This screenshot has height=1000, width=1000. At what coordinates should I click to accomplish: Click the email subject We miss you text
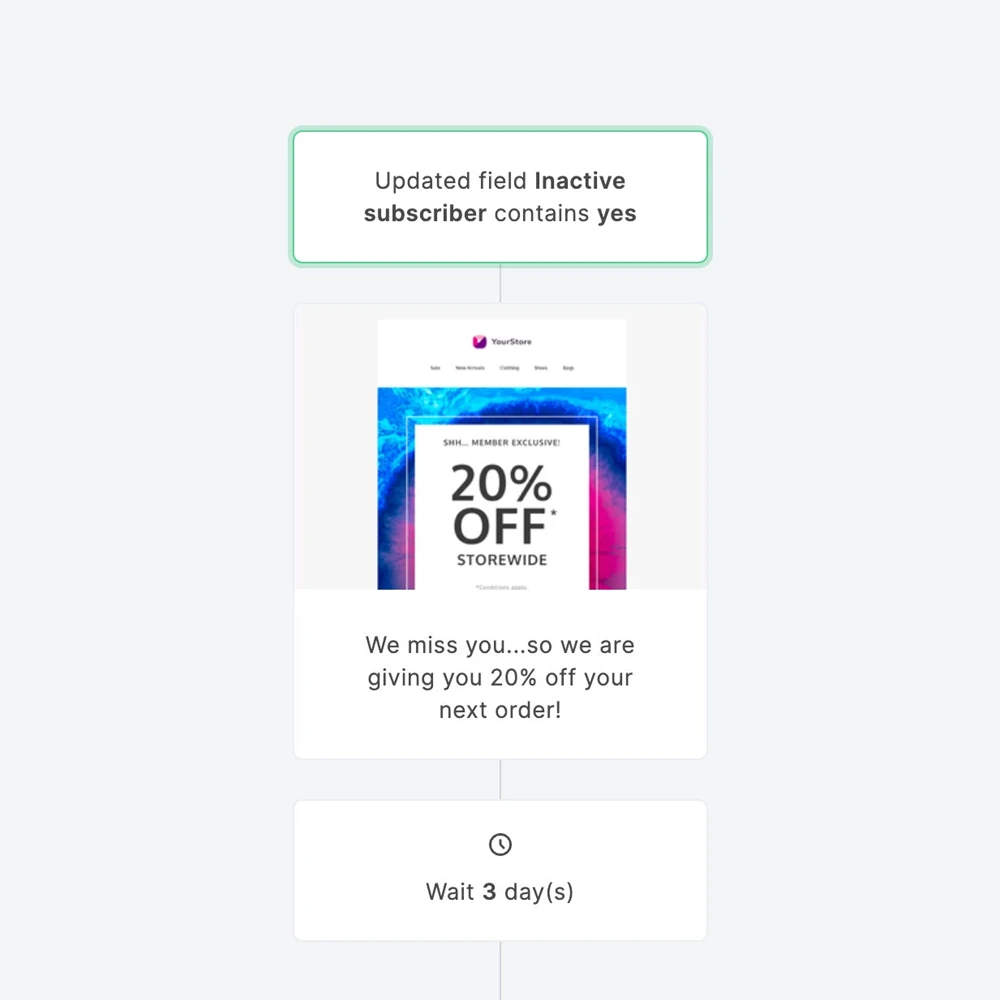(x=500, y=677)
